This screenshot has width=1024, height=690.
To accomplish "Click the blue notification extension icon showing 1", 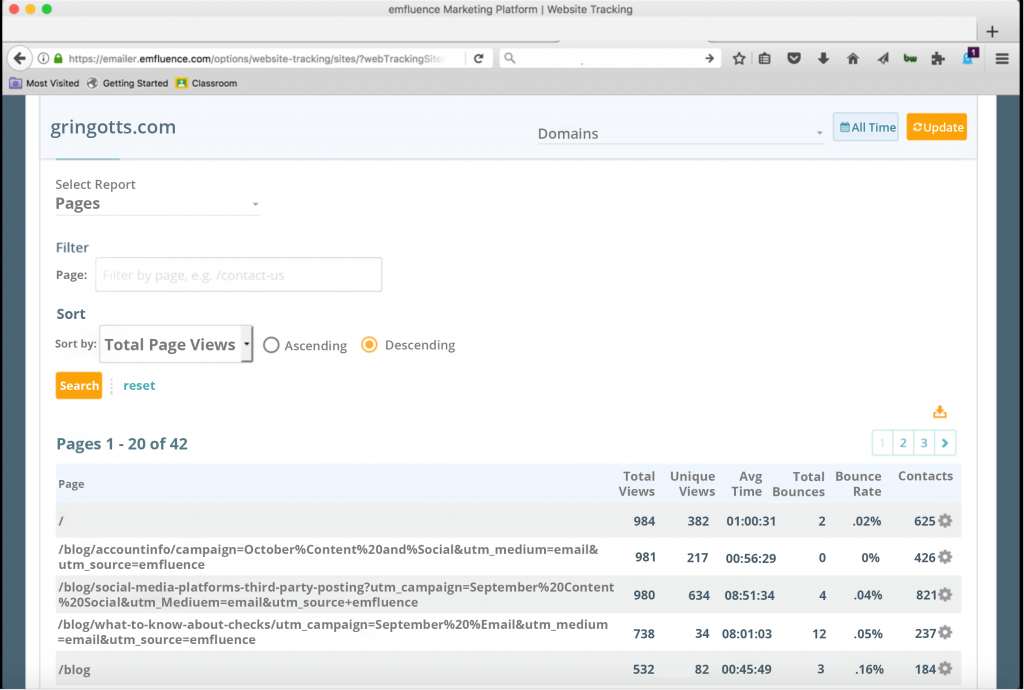I will click(x=968, y=58).
